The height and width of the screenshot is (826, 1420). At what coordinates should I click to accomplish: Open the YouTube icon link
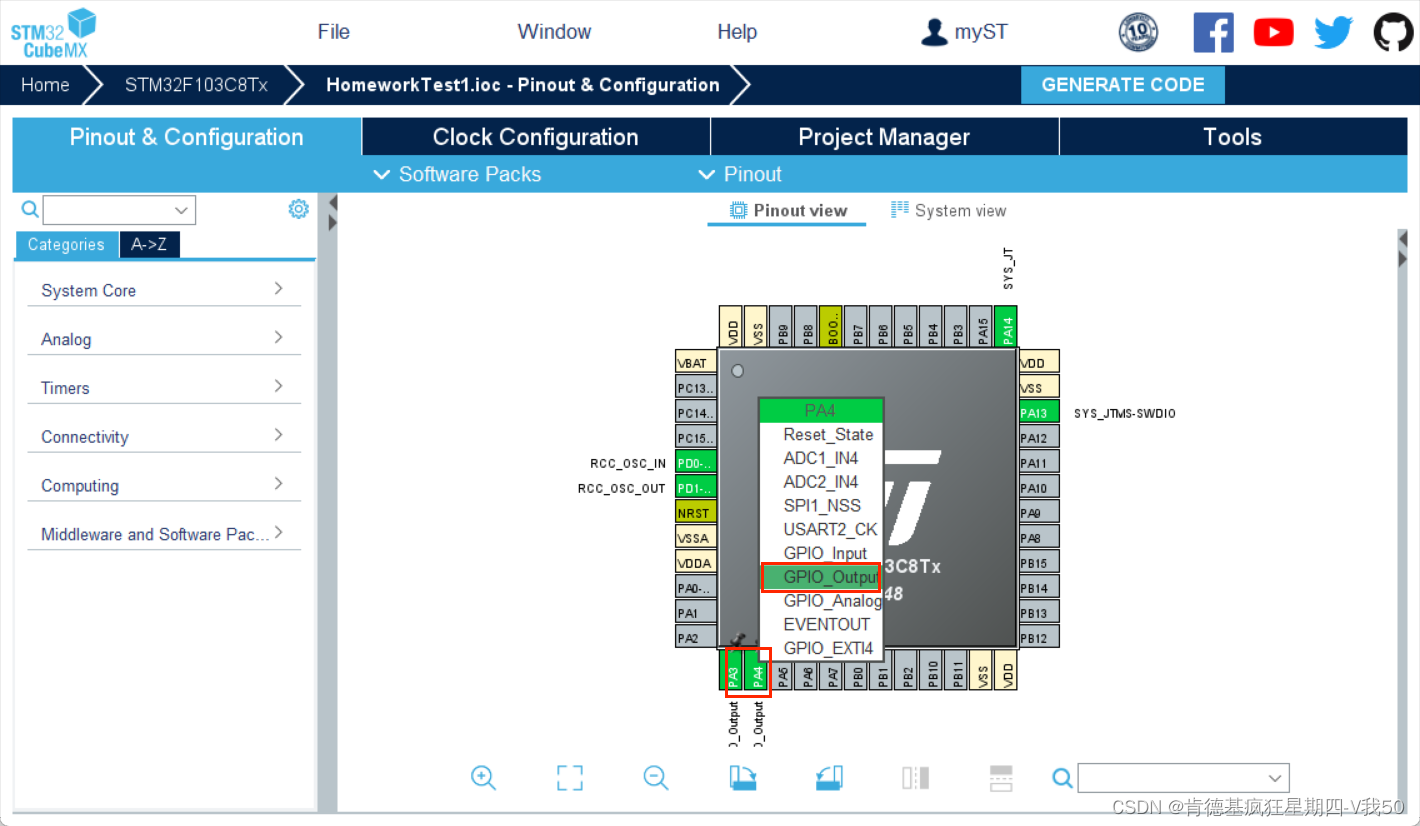click(x=1273, y=32)
